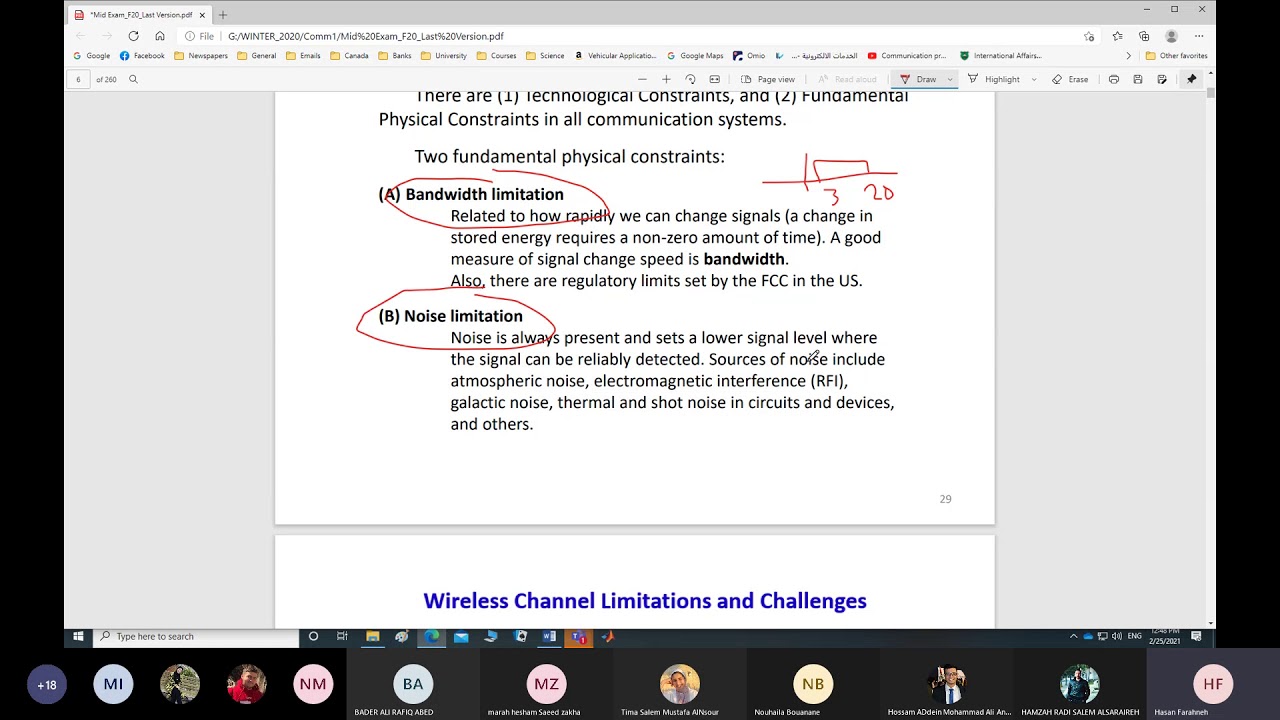This screenshot has height=720, width=1280.
Task: Print the PDF document
Action: (x=1114, y=79)
